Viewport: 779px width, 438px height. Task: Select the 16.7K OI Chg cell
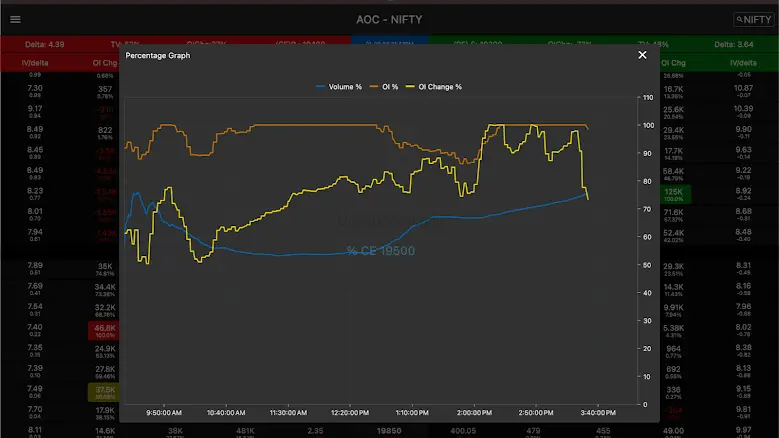pos(674,91)
